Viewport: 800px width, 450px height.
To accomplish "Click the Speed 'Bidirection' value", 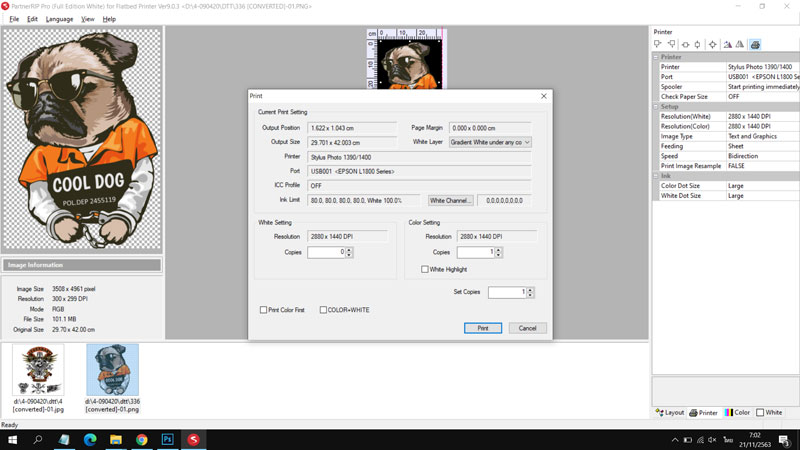I will click(x=743, y=156).
